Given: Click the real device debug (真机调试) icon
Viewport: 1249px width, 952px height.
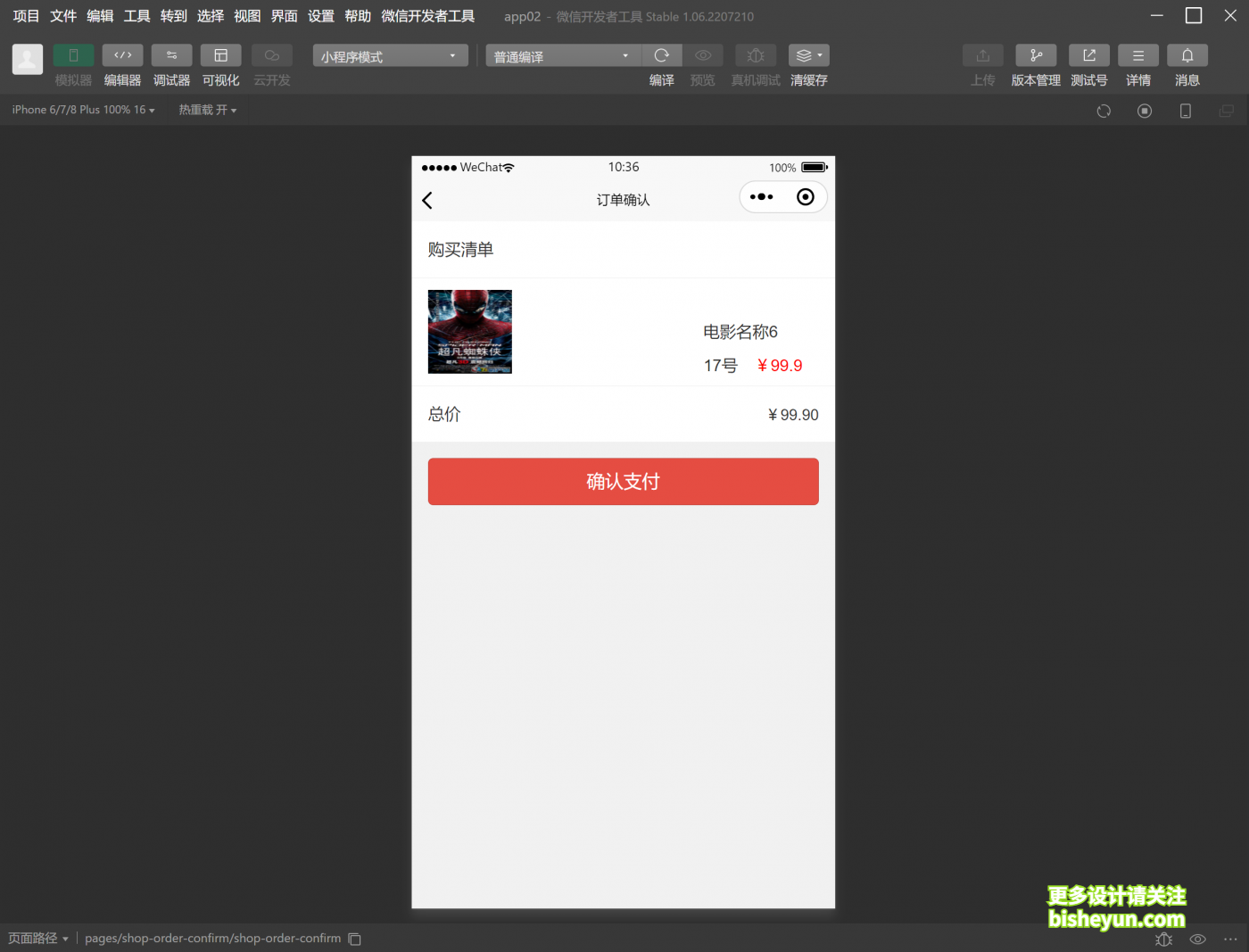Looking at the screenshot, I should point(756,55).
